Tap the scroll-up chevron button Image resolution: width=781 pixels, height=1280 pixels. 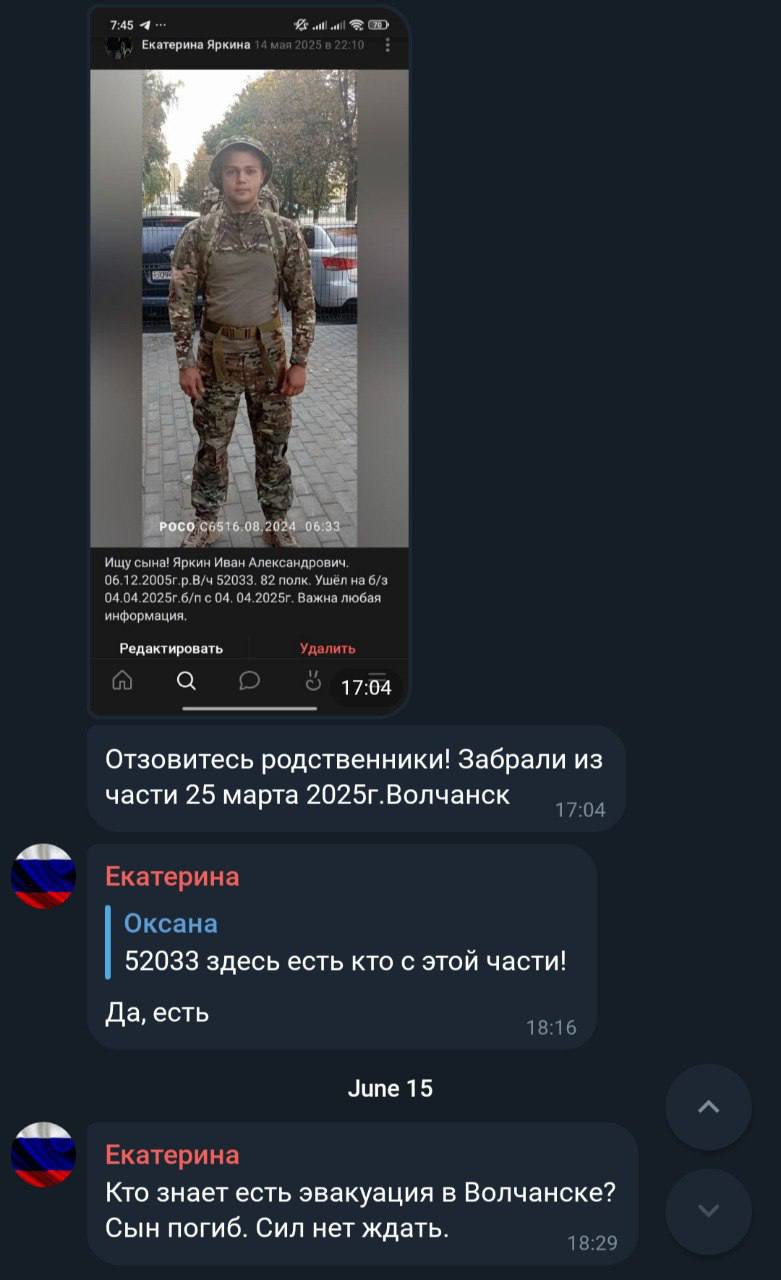coord(708,1107)
